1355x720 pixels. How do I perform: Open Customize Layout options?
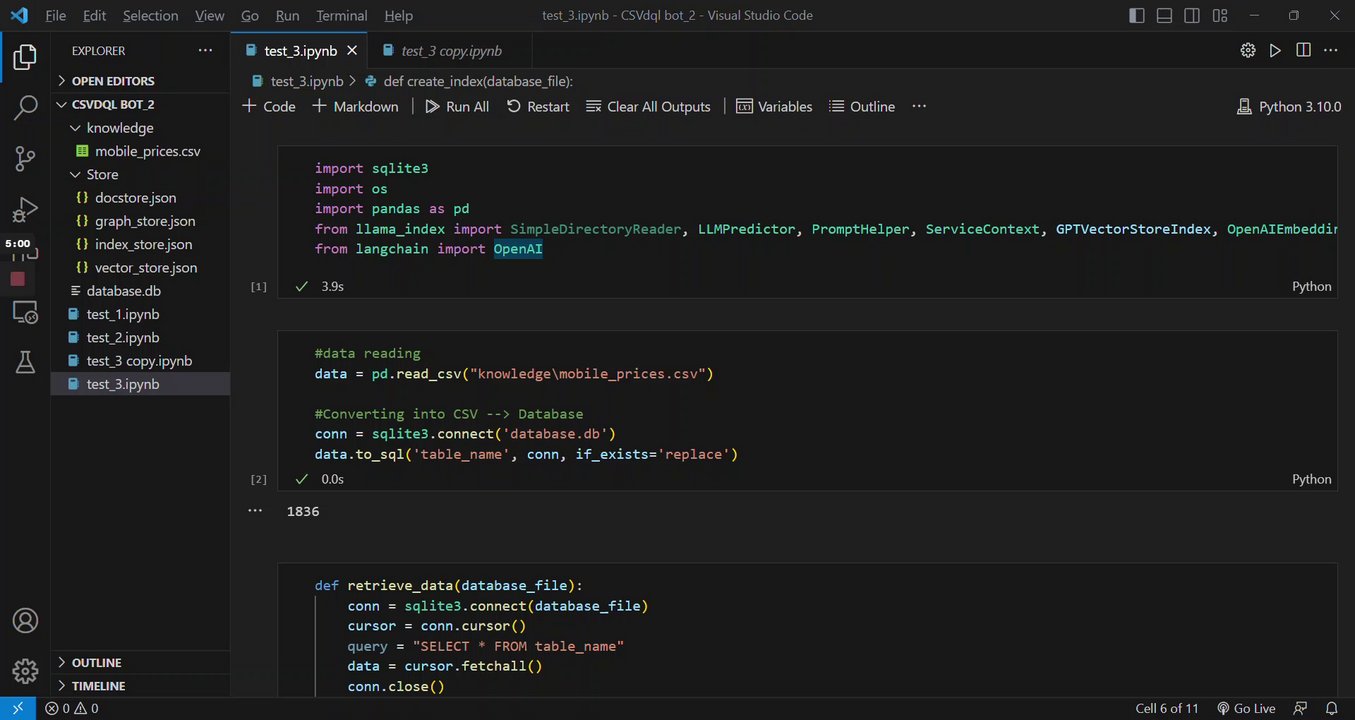(x=1219, y=15)
